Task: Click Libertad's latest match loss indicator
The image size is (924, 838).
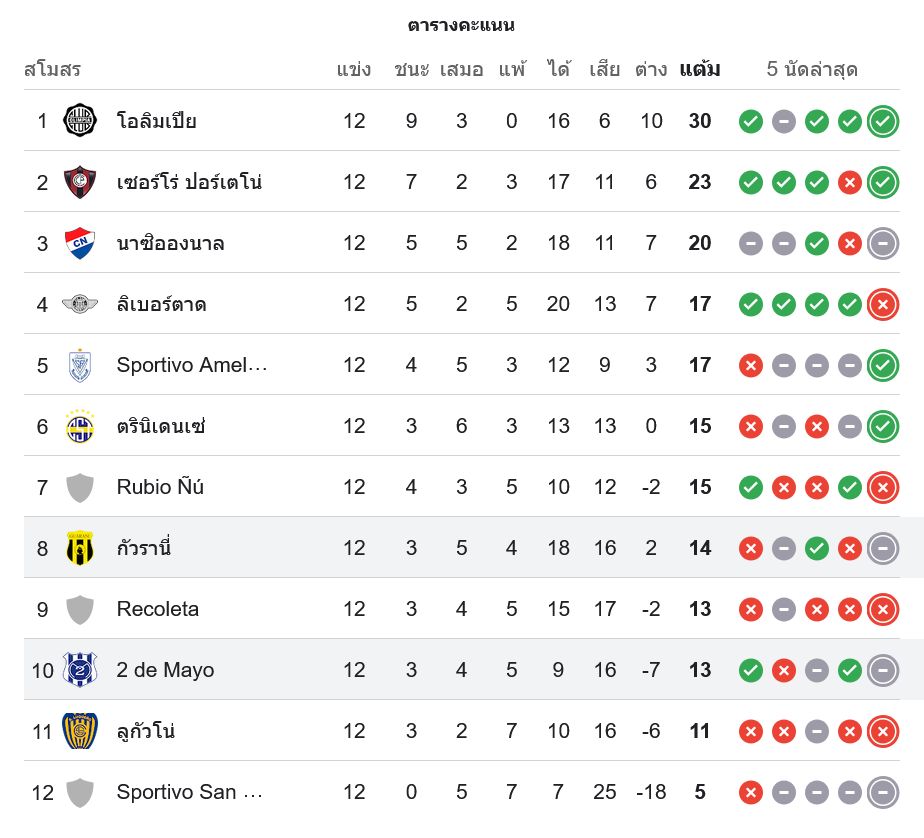Action: coord(883,304)
